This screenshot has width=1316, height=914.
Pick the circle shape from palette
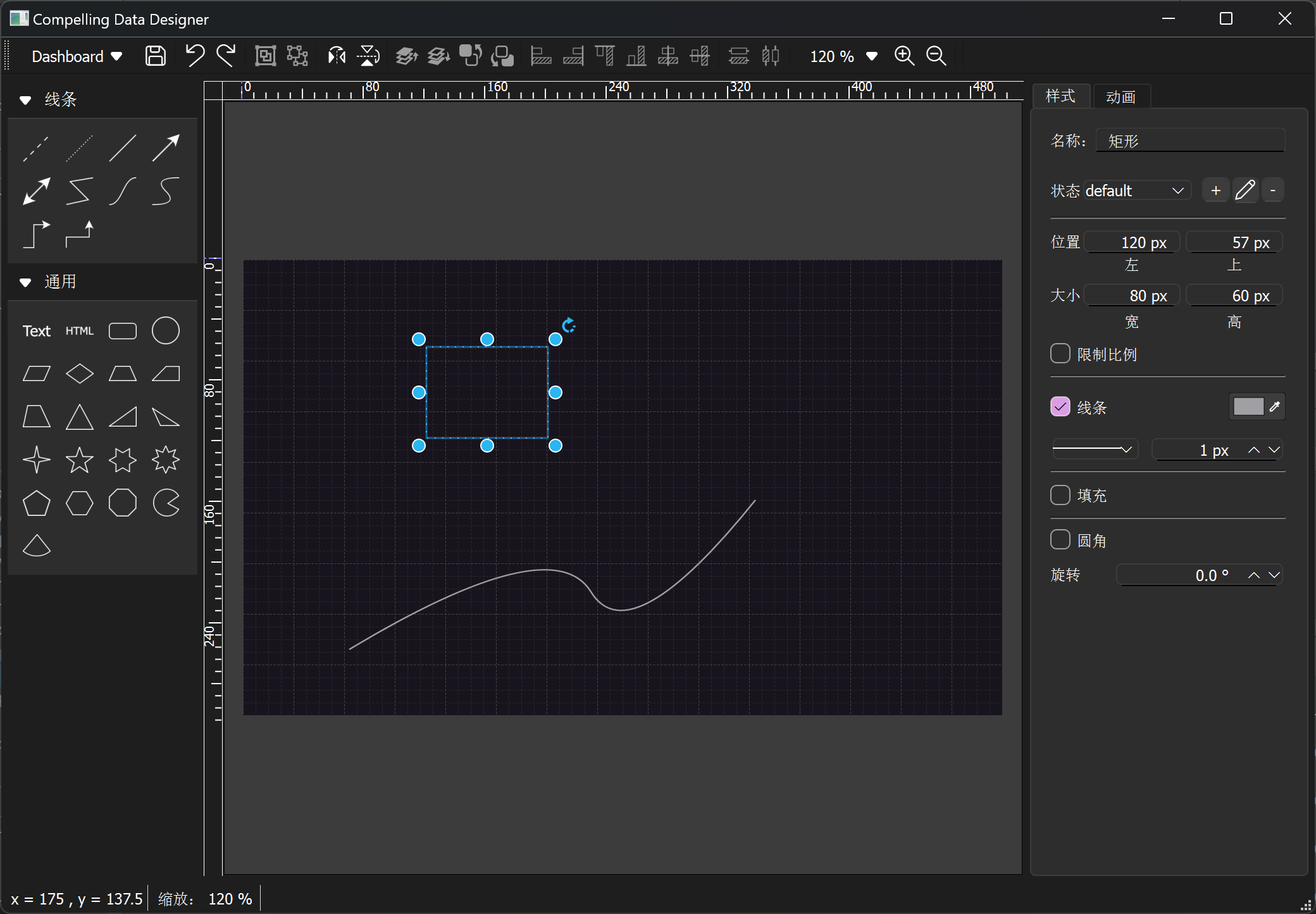(166, 330)
